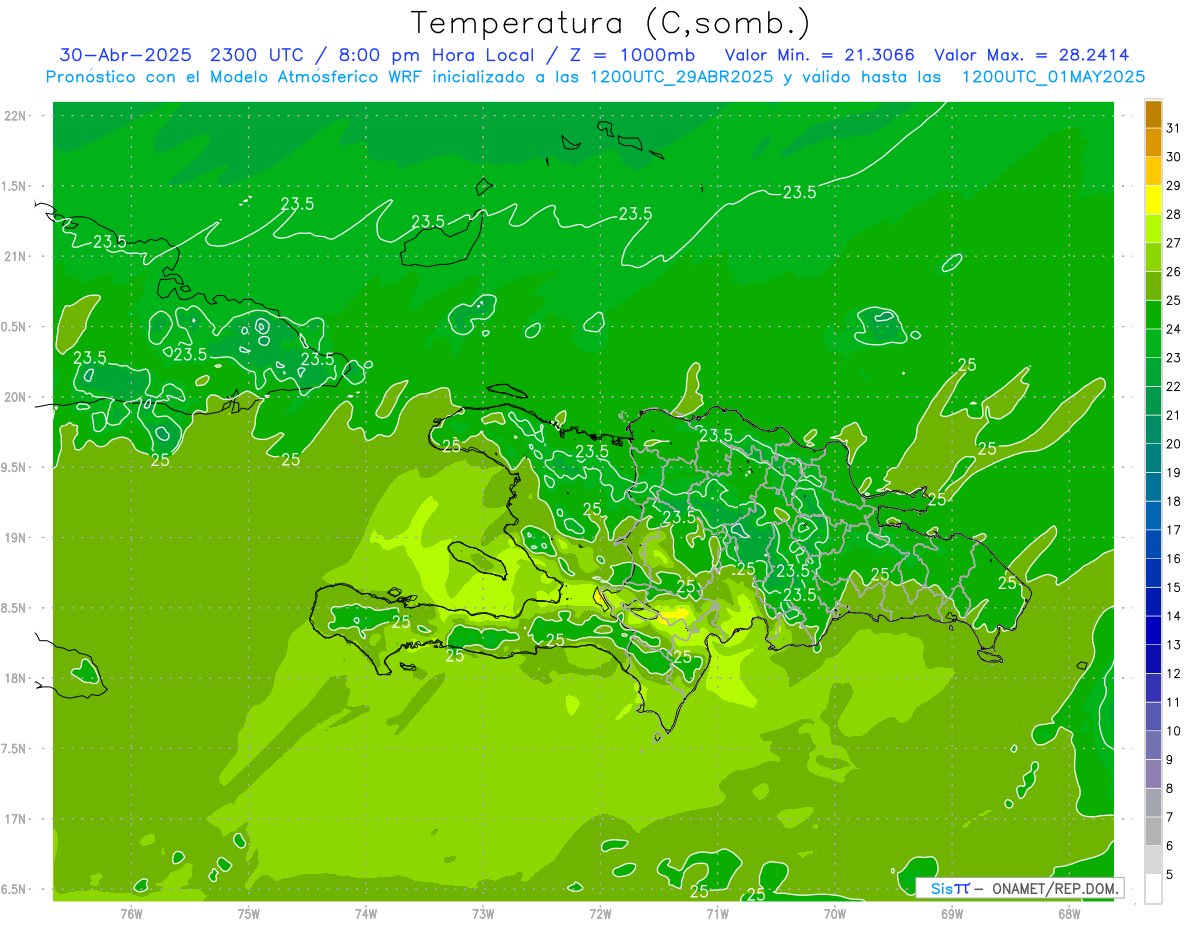The width and height of the screenshot is (1200, 927).
Task: Click the colorbar label '20'
Action: pyautogui.click(x=1174, y=444)
